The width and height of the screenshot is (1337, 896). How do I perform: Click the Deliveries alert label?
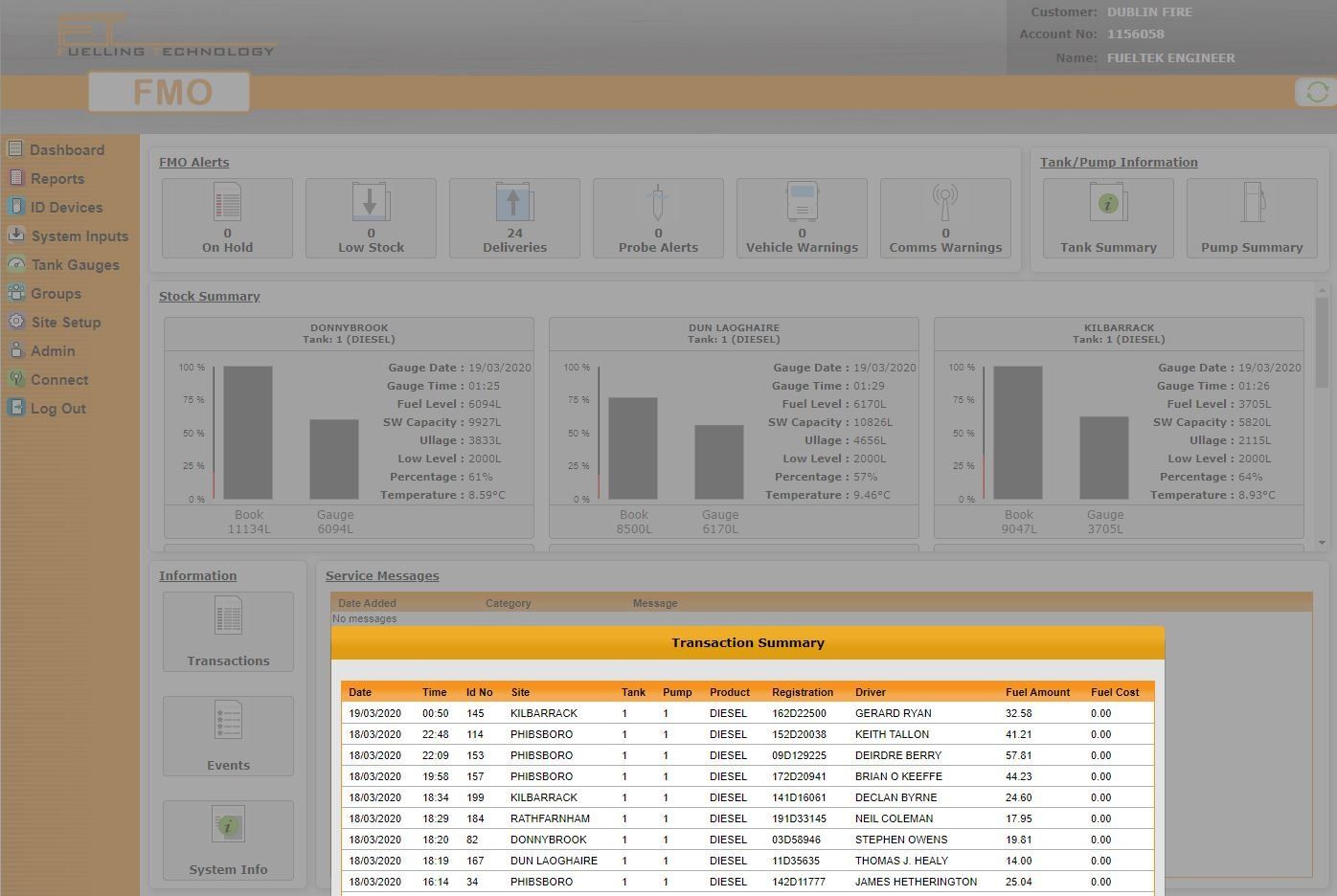[x=514, y=247]
